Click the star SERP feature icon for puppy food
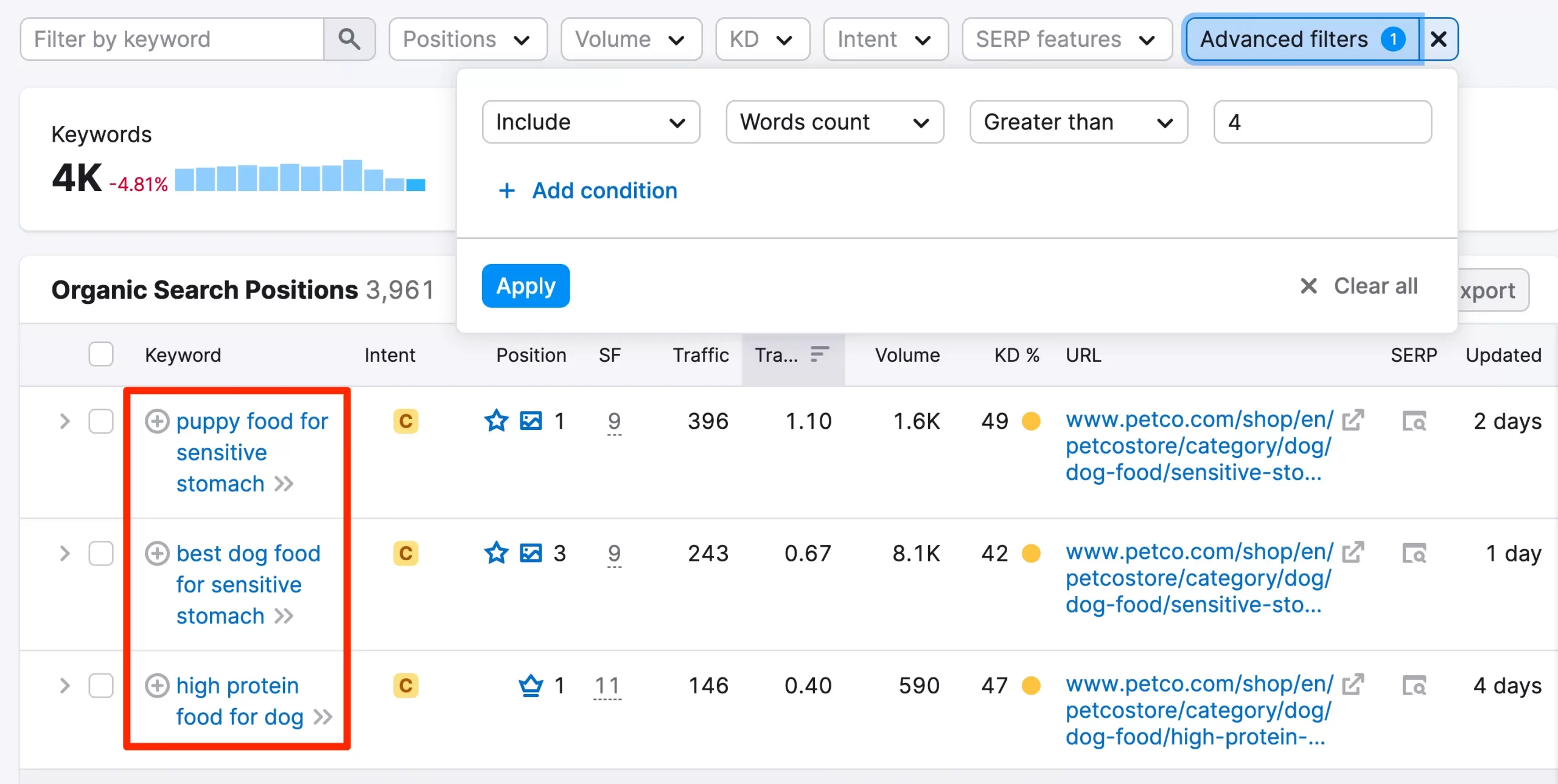 click(x=495, y=420)
